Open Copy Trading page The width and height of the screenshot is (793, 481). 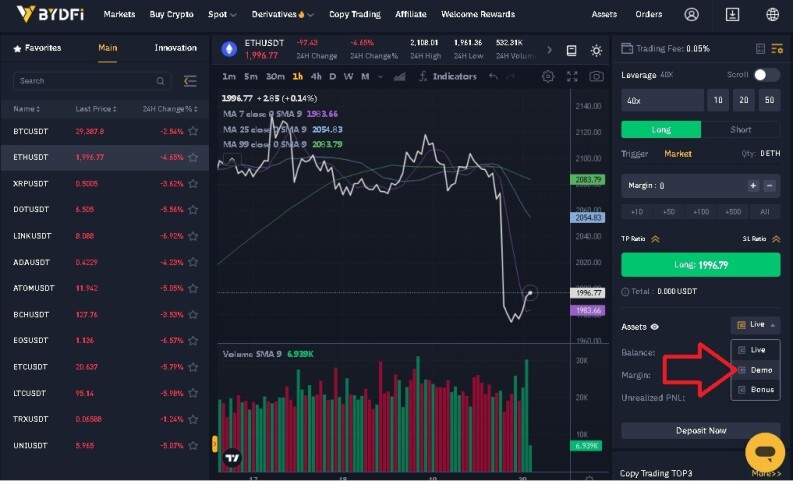click(355, 14)
